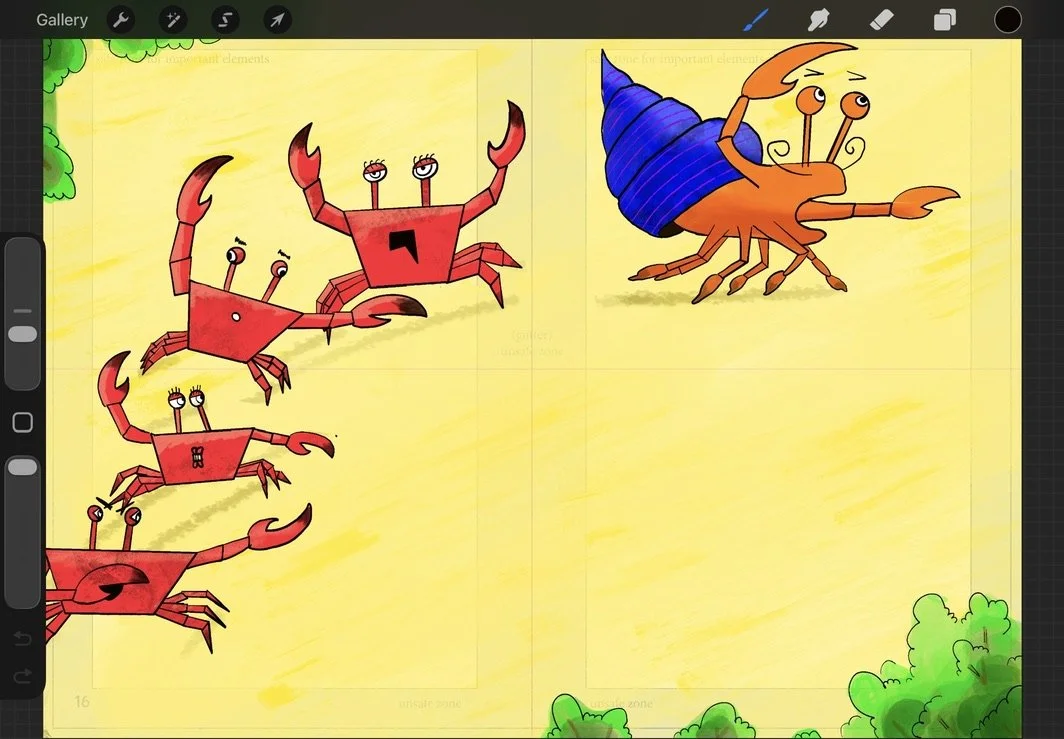Tap the page number 16 on canvas
Screen dimensions: 1064x739
[x=82, y=701]
